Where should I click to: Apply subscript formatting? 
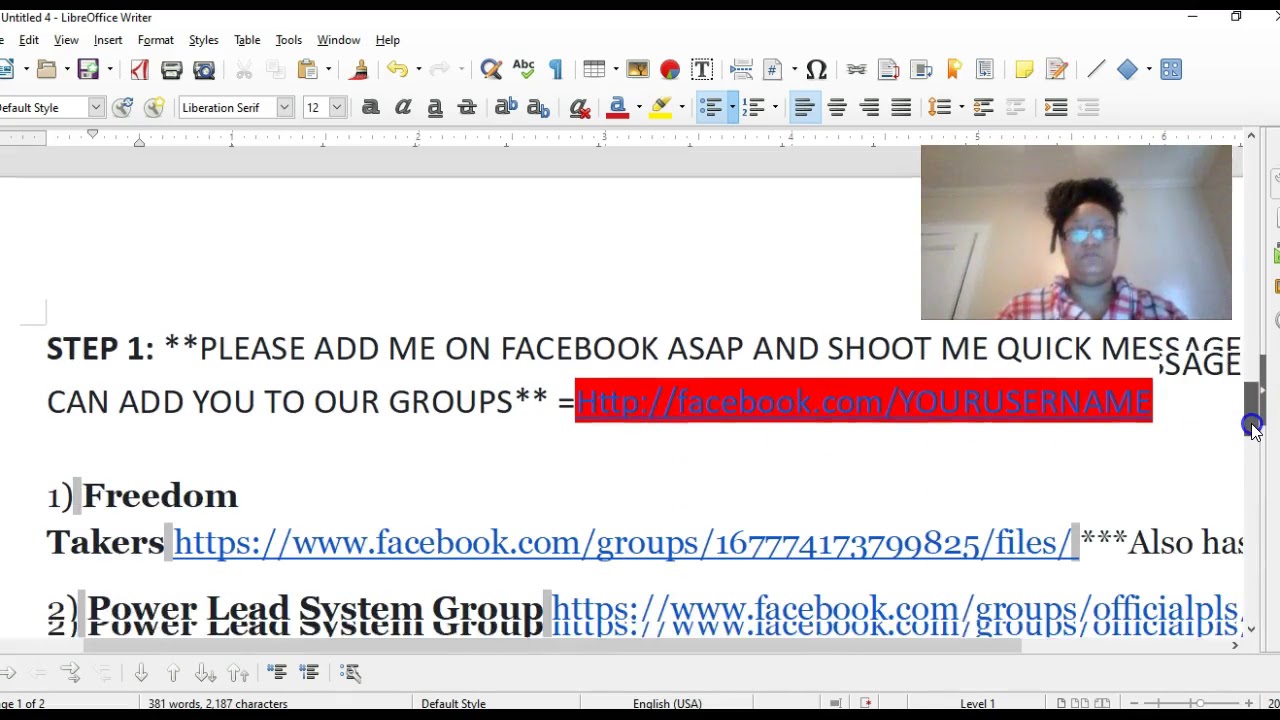tap(538, 107)
